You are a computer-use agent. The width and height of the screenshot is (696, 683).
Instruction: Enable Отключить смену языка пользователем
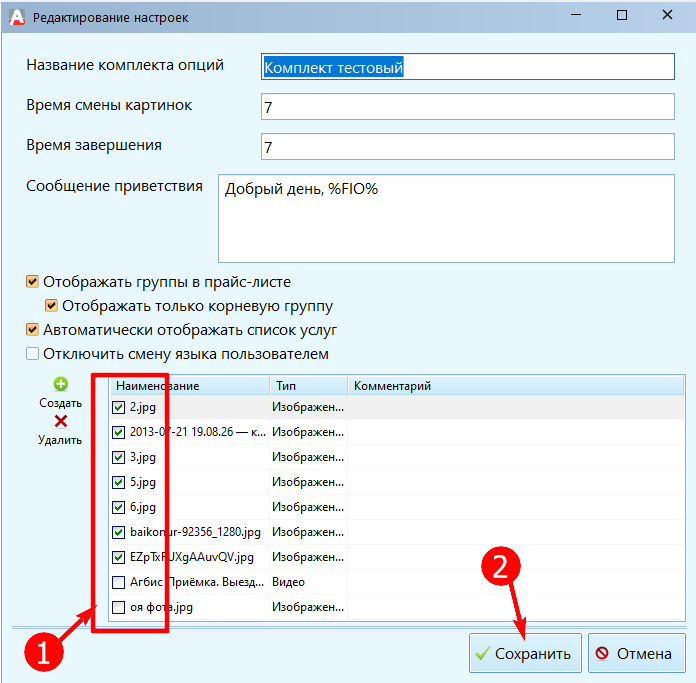pyautogui.click(x=32, y=354)
